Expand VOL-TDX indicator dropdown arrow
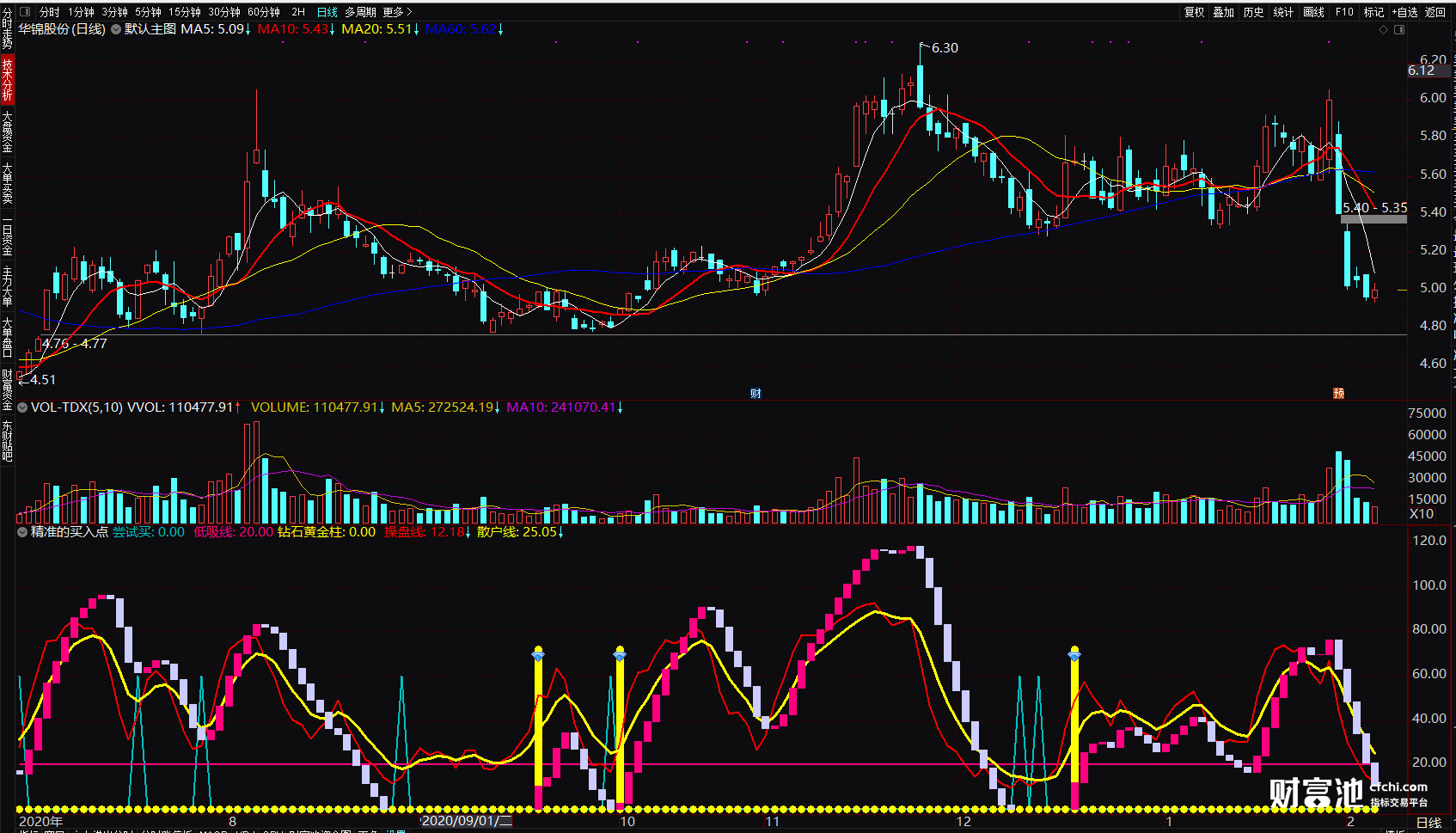The height and width of the screenshot is (833, 1456). [x=22, y=407]
